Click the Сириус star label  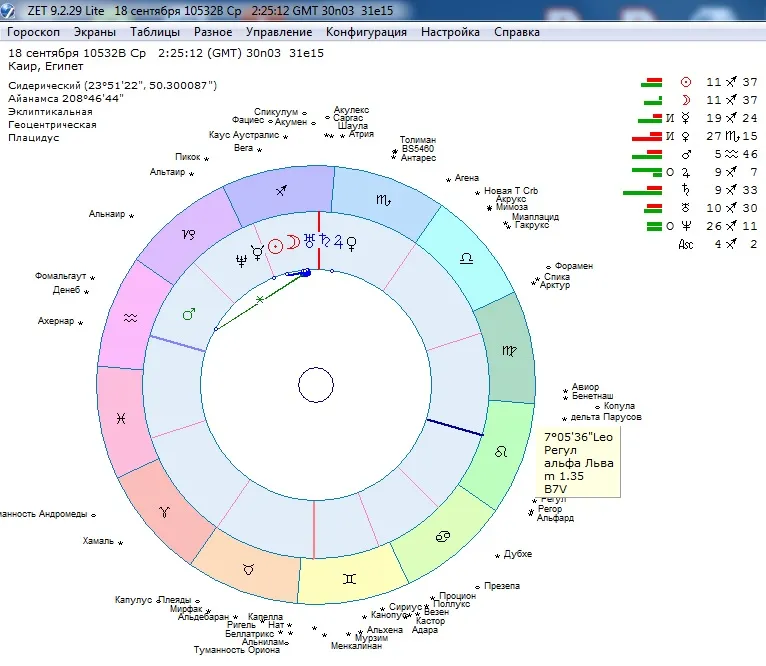click(406, 607)
